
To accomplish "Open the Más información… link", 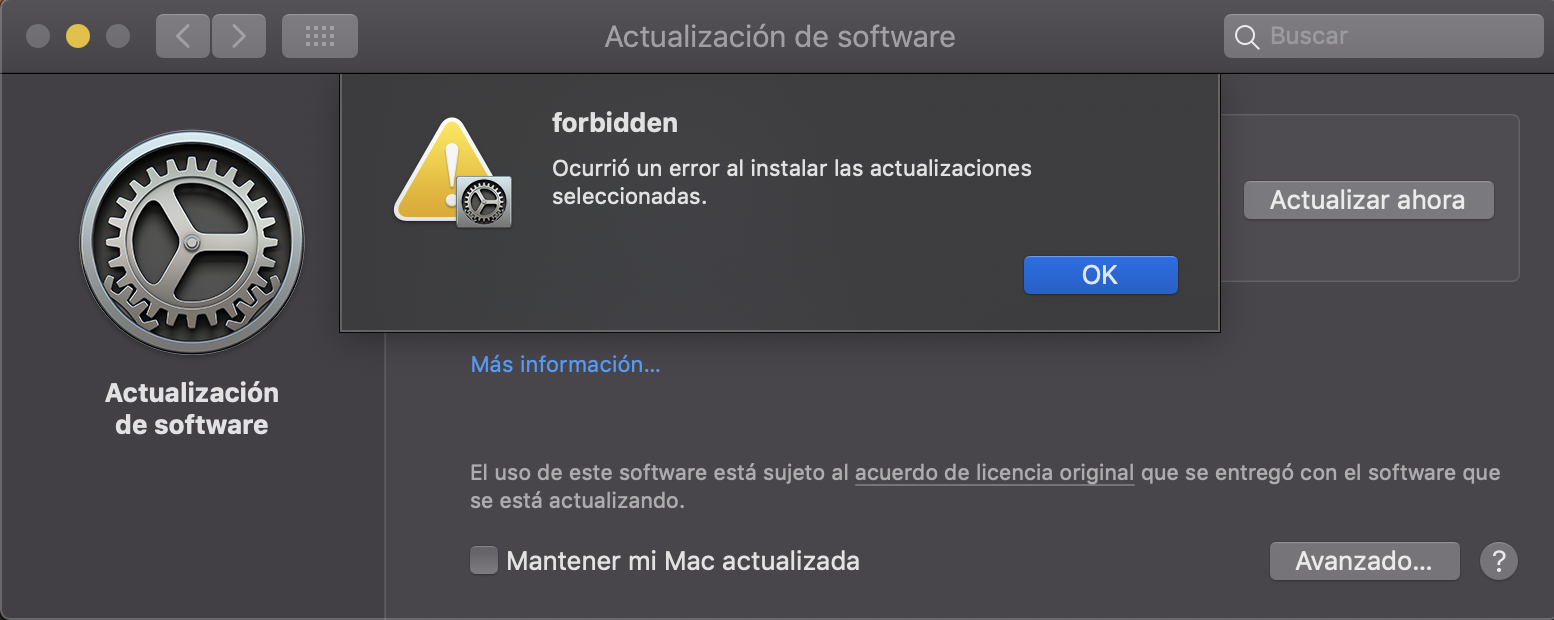I will pos(565,364).
